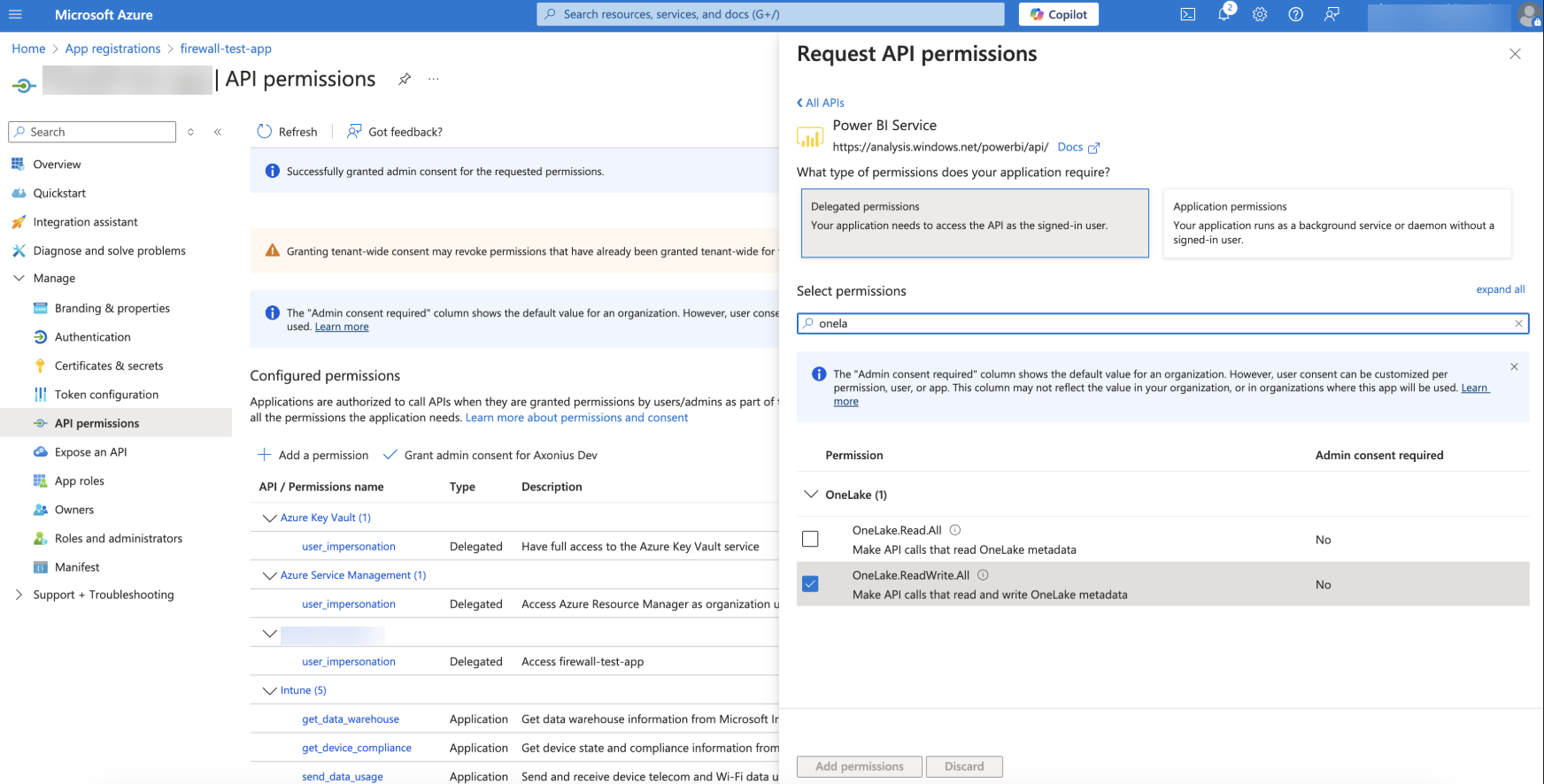The height and width of the screenshot is (784, 1544).
Task: Click Grant admin consent for Axonius Dev
Action: (490, 455)
